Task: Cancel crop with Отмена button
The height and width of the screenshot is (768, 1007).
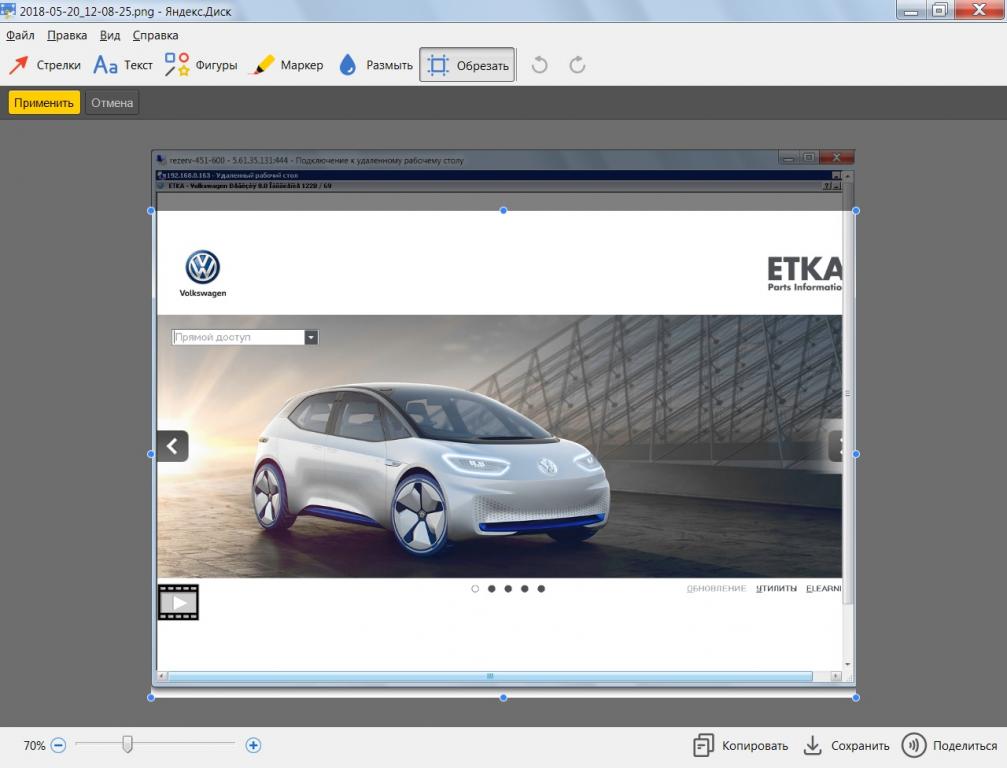Action: point(112,103)
